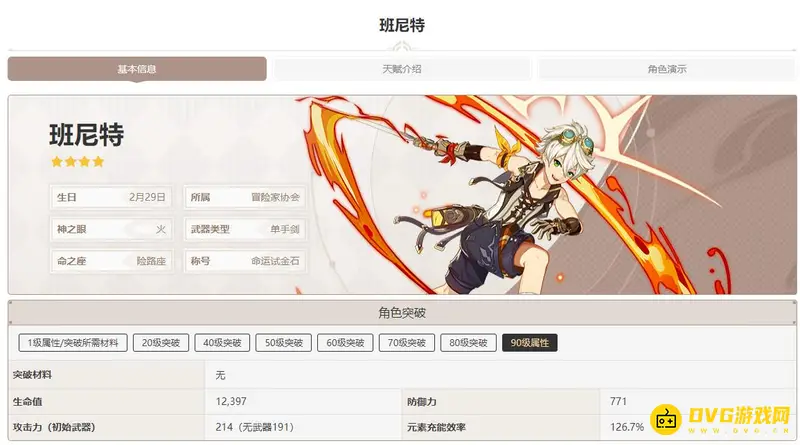Click the ornament emblem below the page title
This screenshot has width=800, height=445.
(x=402, y=47)
